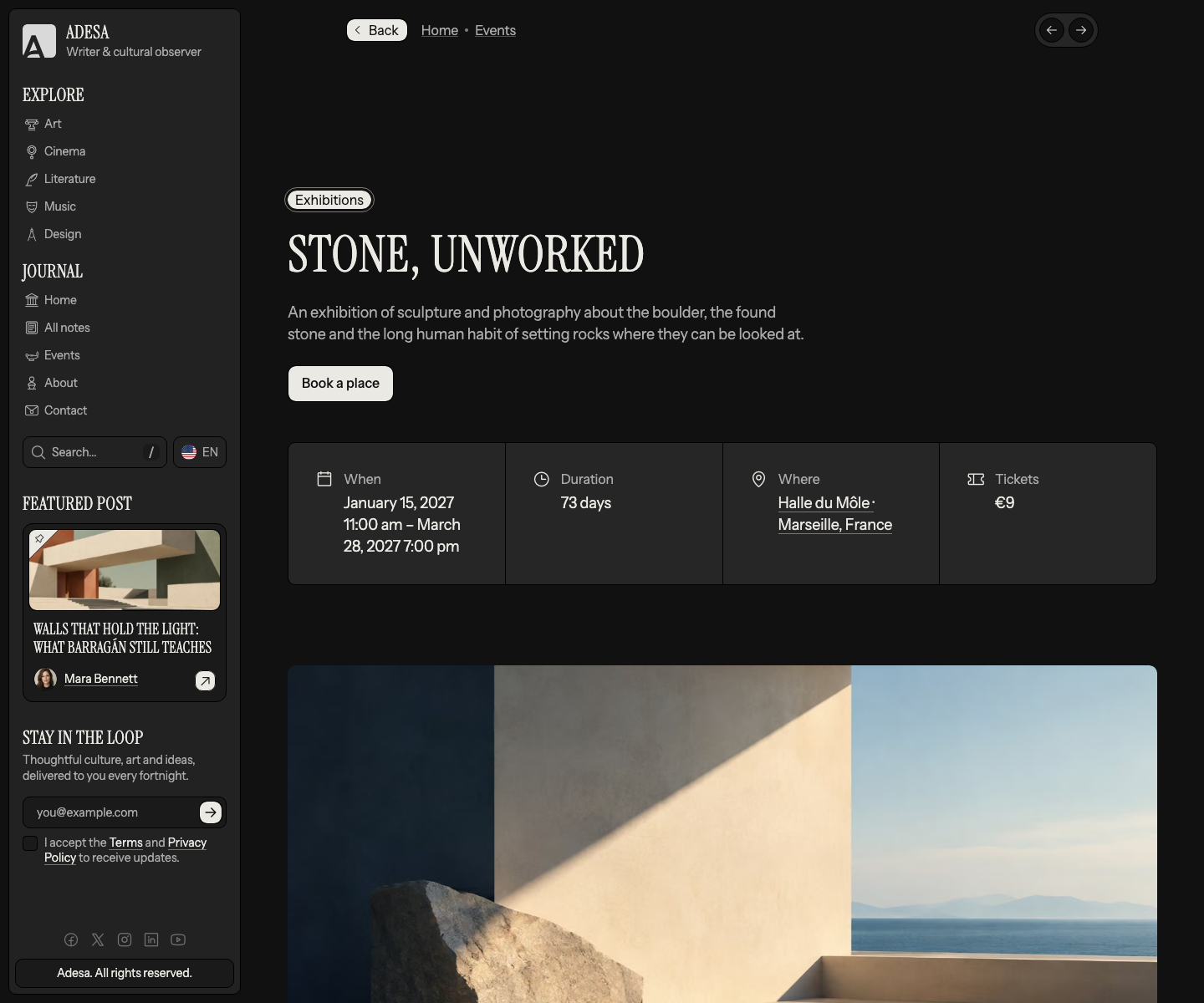Screen dimensions: 1204x1003
Task: Click the calendar icon beside When
Action: coord(324,479)
